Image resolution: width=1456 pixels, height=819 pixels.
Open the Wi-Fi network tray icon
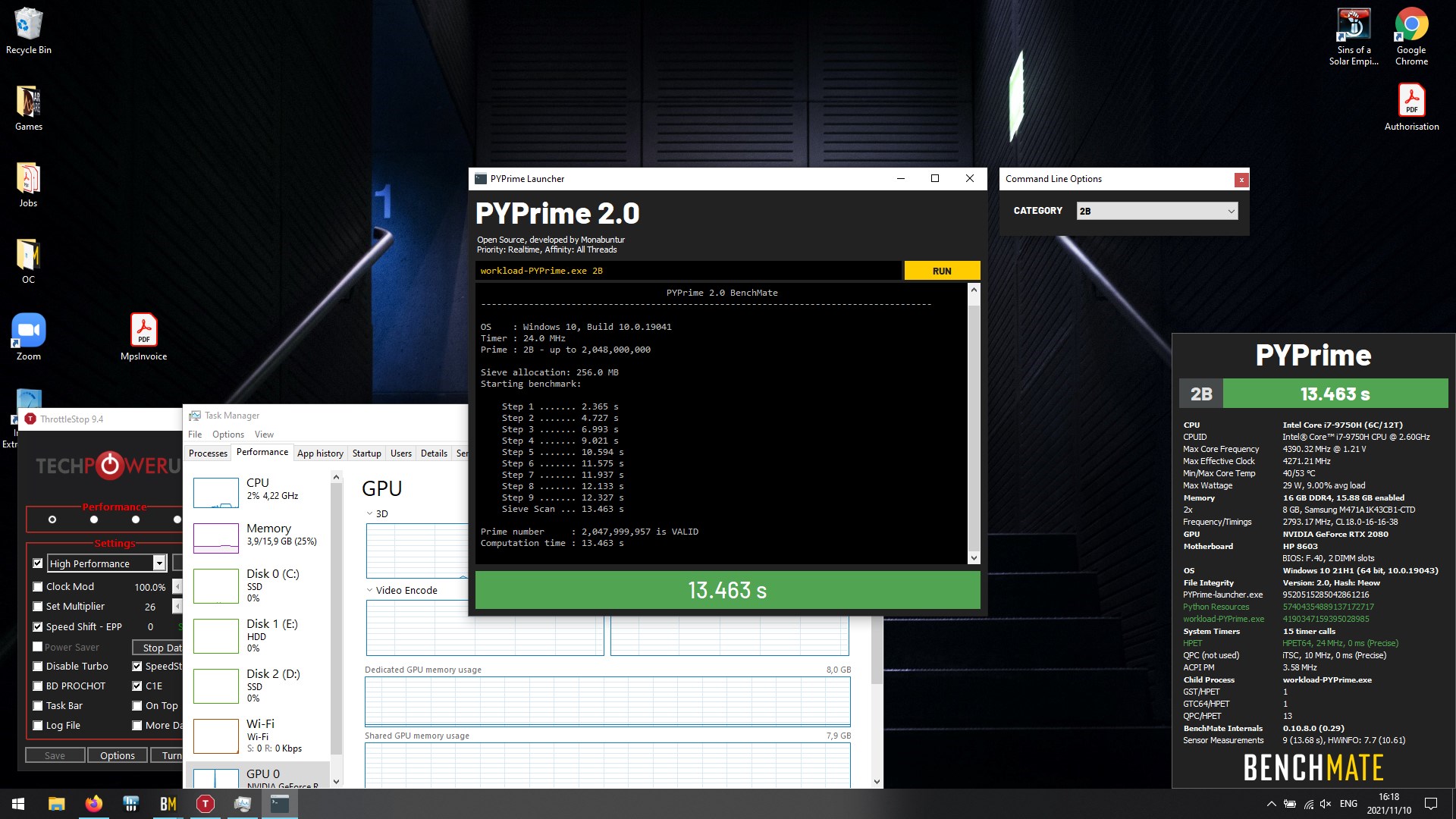[1309, 804]
